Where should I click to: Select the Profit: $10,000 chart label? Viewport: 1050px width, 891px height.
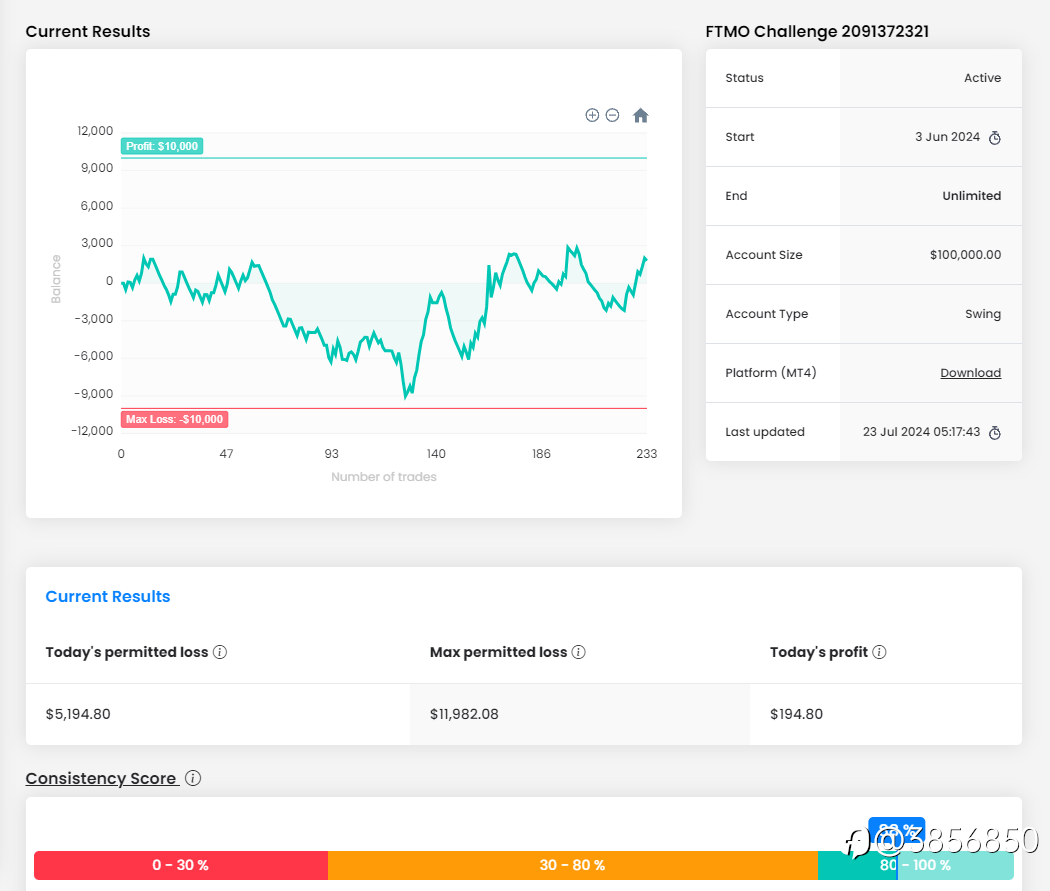[x=162, y=146]
